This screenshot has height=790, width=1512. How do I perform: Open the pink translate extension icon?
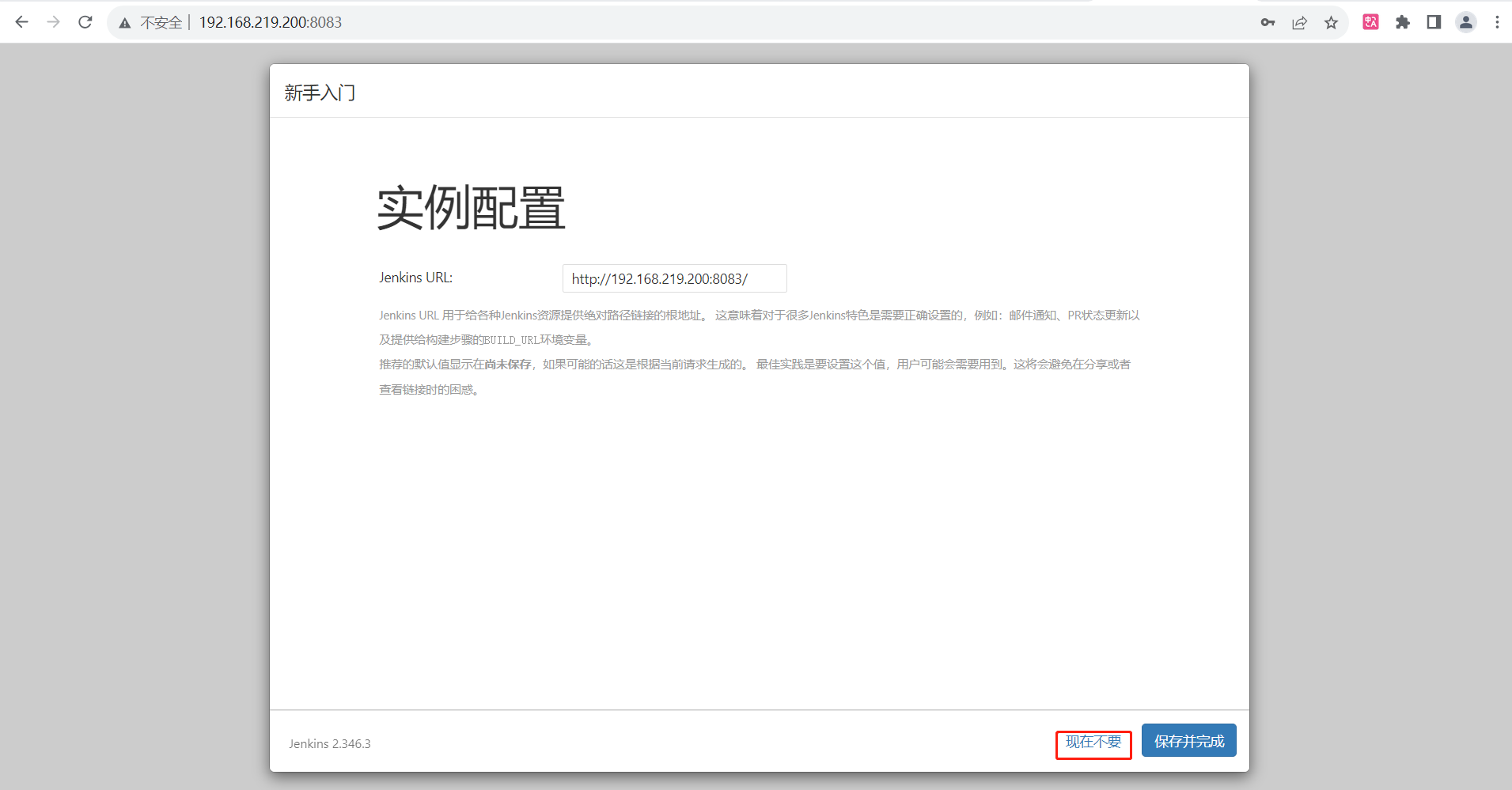click(1371, 22)
